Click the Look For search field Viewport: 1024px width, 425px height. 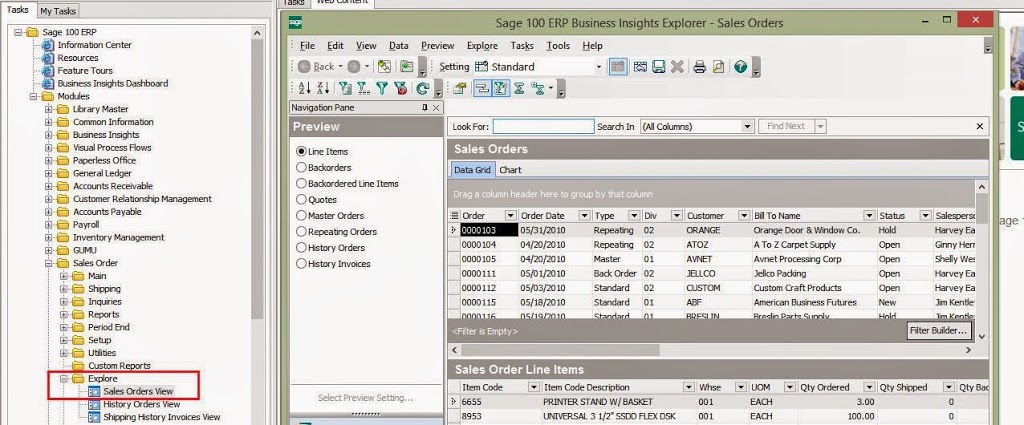(x=543, y=127)
